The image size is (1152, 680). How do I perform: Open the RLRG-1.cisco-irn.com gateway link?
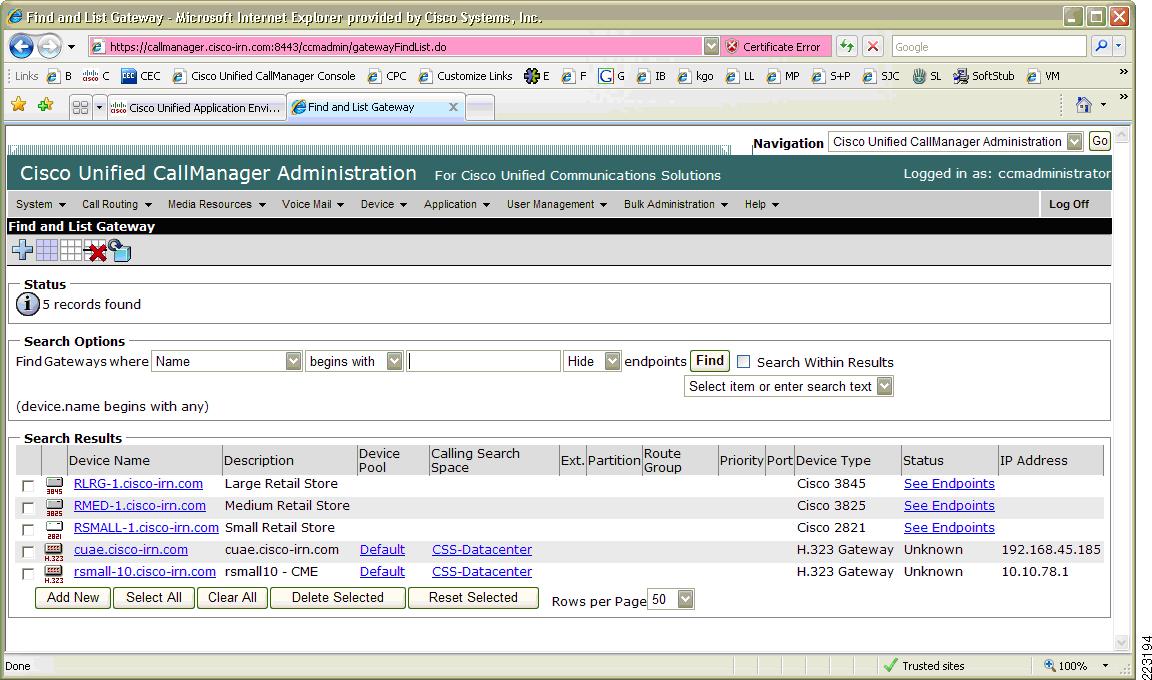(138, 484)
